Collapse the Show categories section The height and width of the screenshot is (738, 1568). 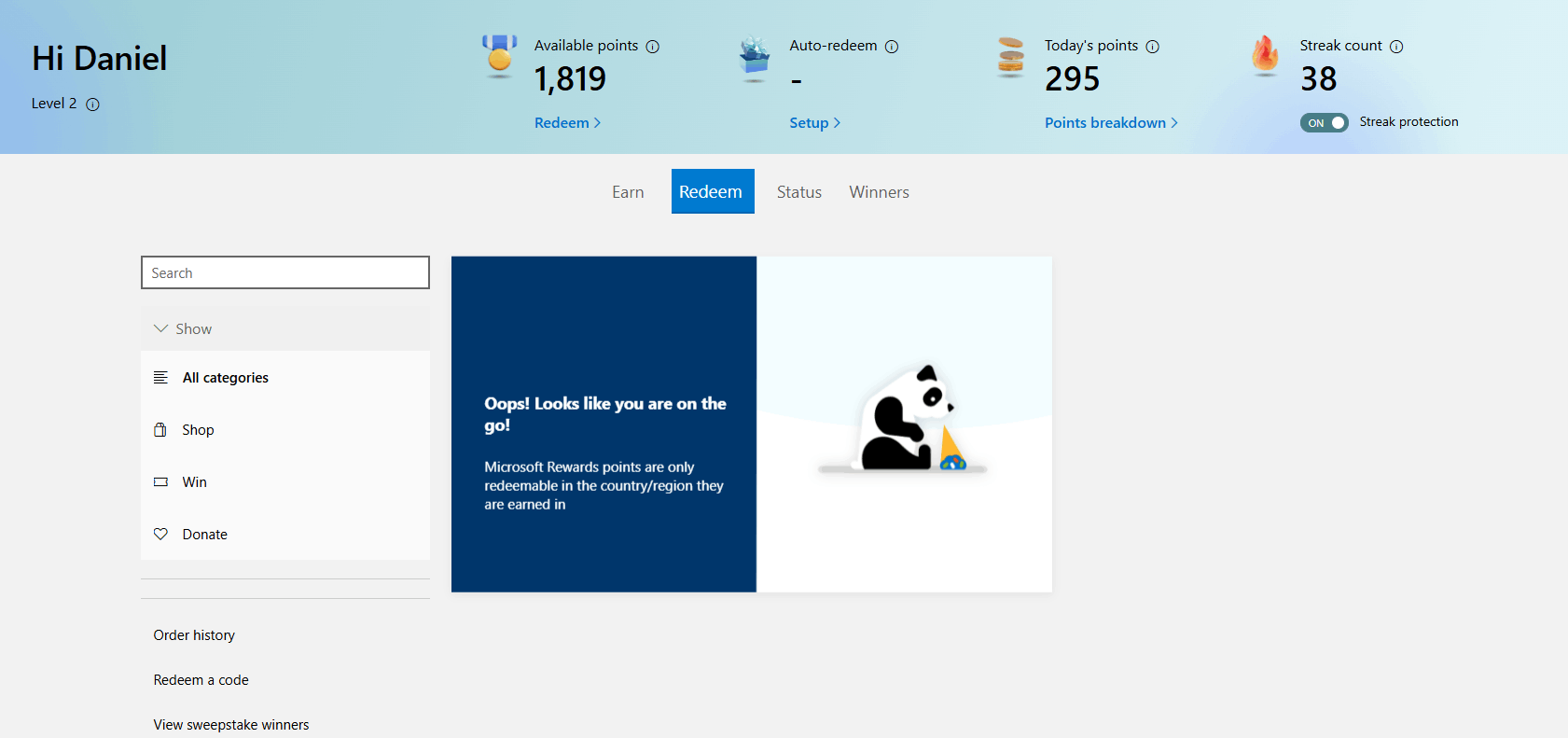pos(285,328)
